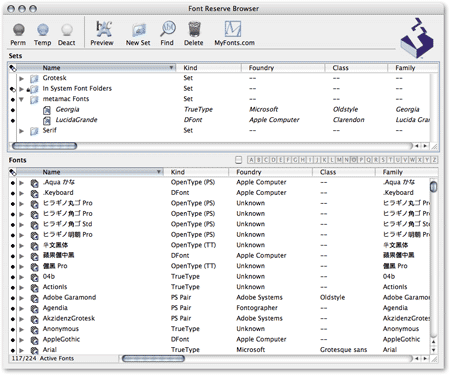Toggle activation dot for metamac Fonts set

[x=13, y=99]
